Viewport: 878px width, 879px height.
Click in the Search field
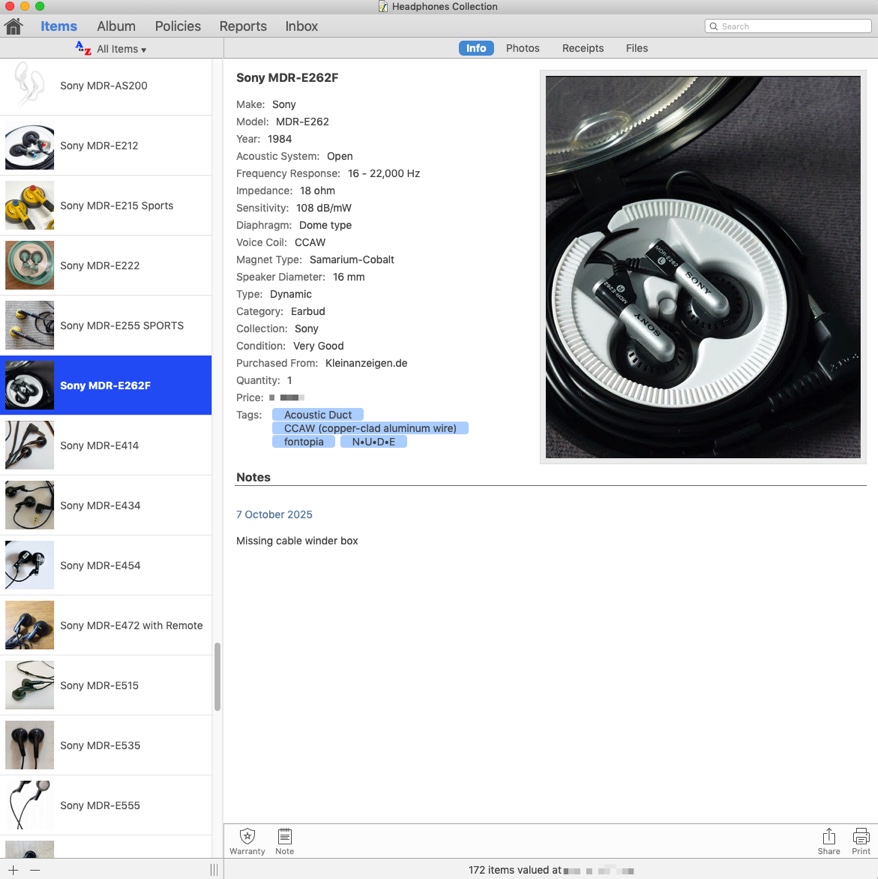(788, 26)
